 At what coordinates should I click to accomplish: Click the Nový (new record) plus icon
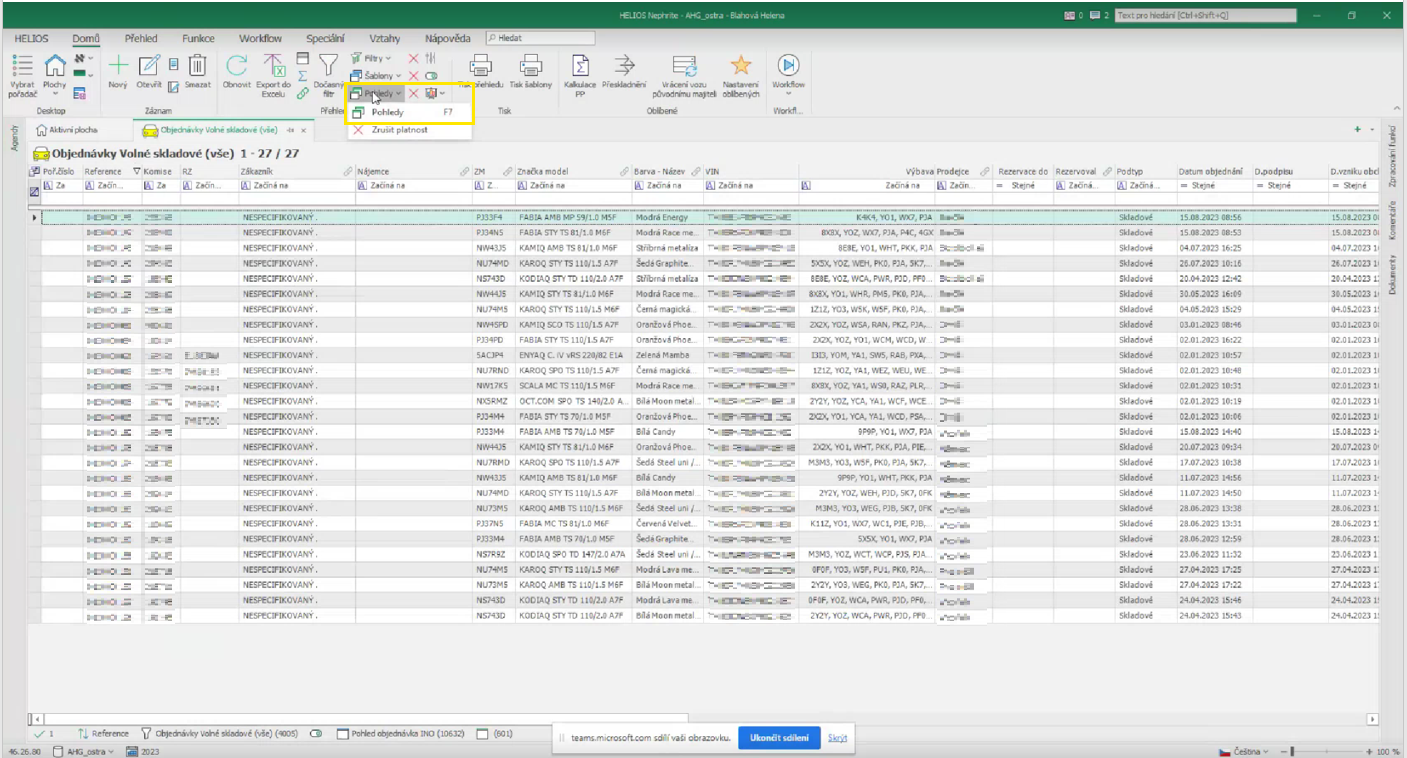tap(118, 66)
